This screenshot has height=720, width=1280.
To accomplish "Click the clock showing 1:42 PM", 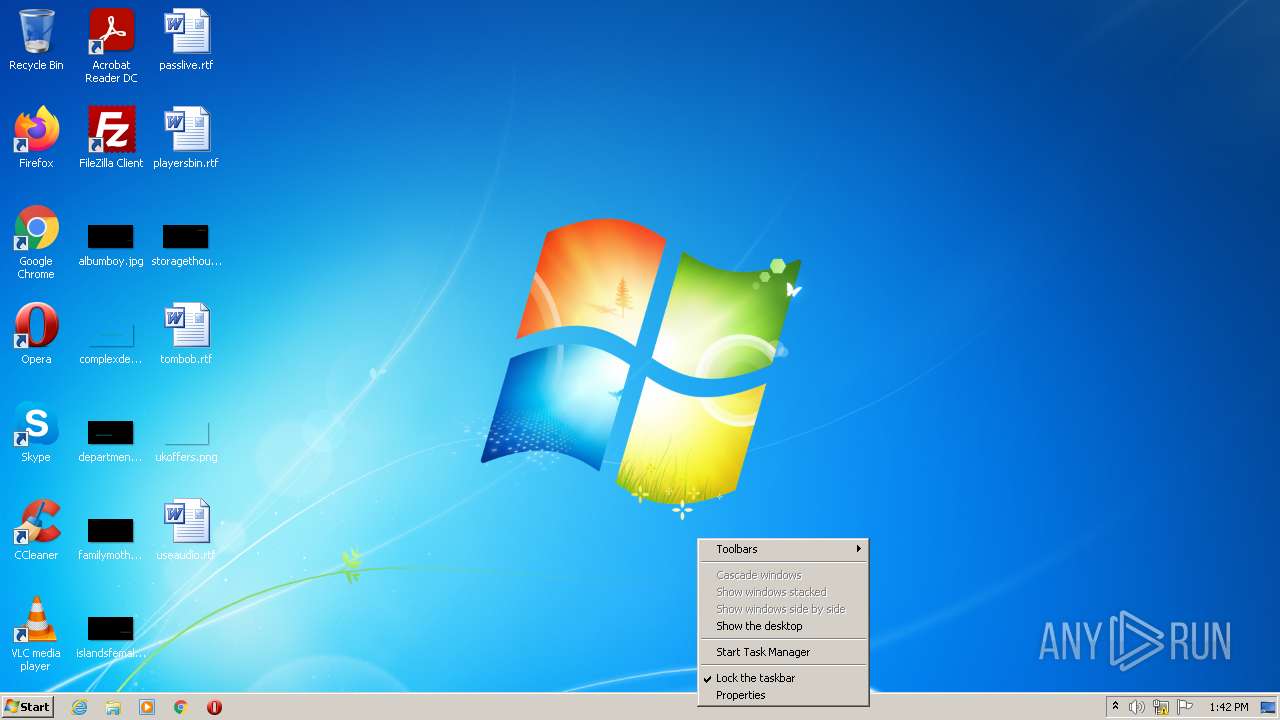I will (1228, 707).
